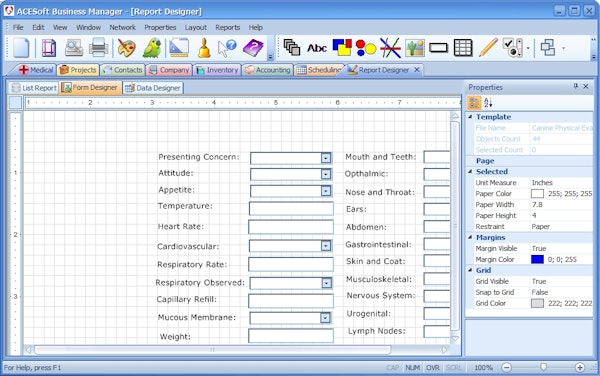Sort properties alphabetically with A-Z icon
This screenshot has height=376, width=600.
point(488,103)
